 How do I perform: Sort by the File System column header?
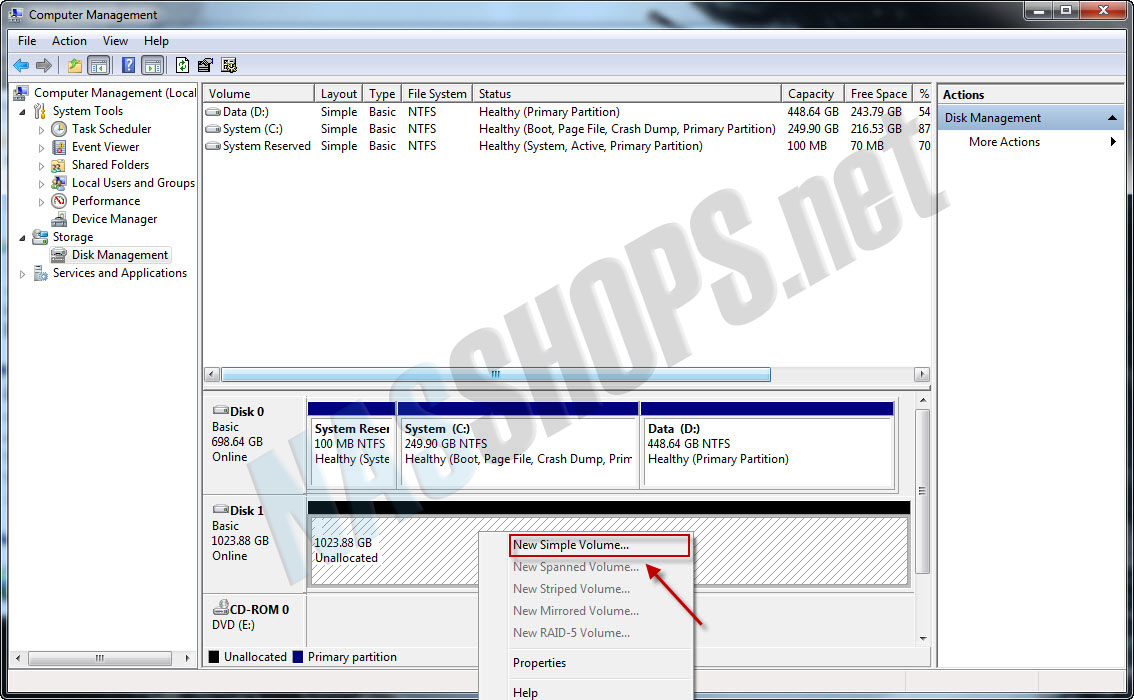coord(436,93)
